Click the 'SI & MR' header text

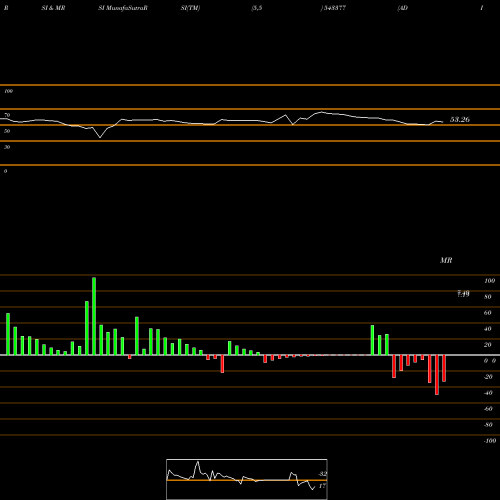[53, 8]
